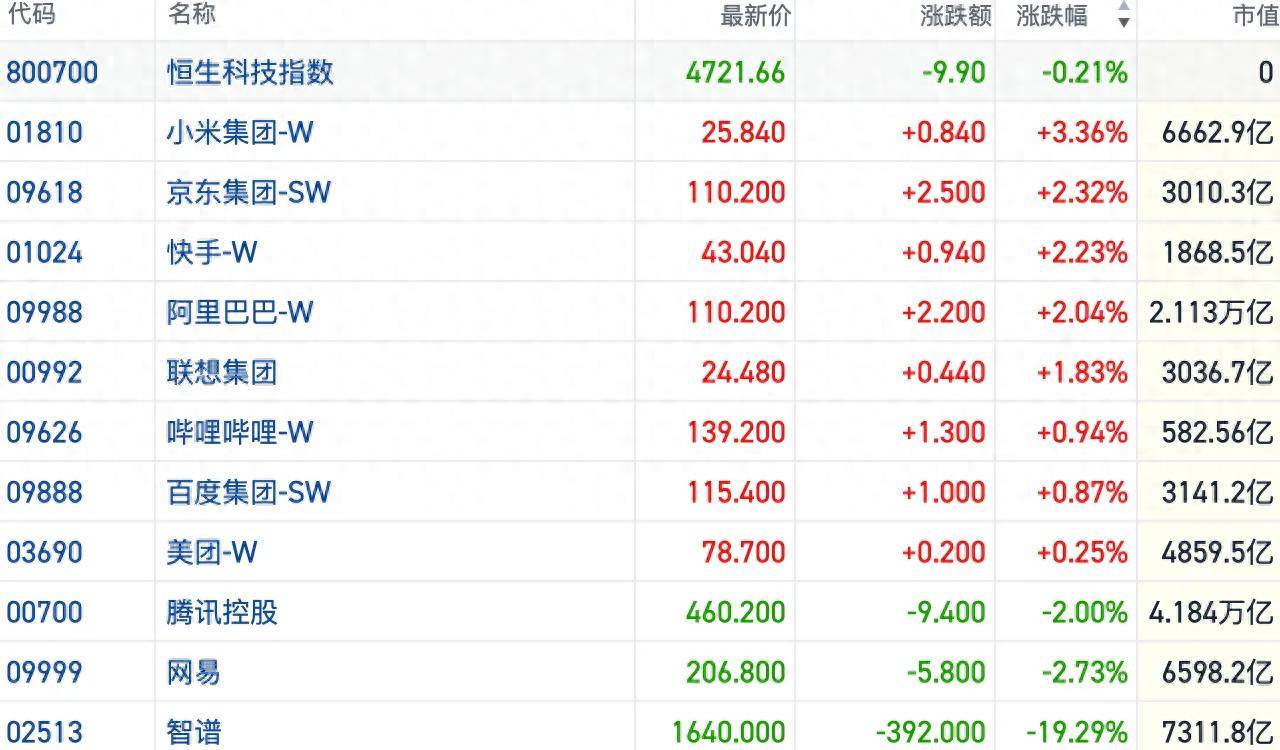Click 智谱 latest price 1640.000
1280x750 pixels.
pos(729,732)
